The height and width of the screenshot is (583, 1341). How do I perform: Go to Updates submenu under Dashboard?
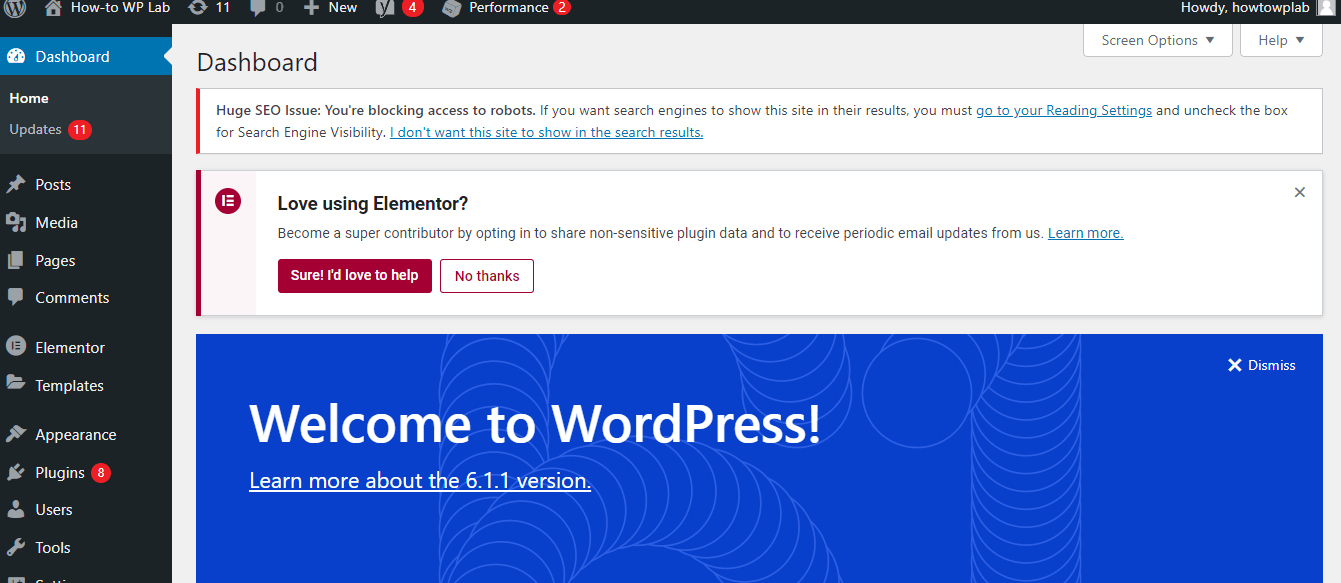pos(36,130)
